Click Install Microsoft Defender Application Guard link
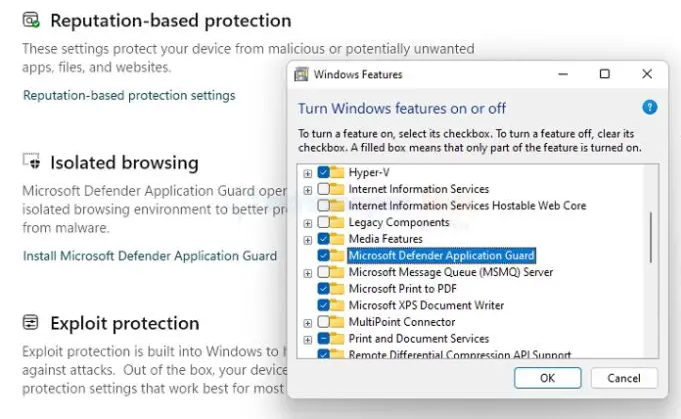 tap(150, 255)
